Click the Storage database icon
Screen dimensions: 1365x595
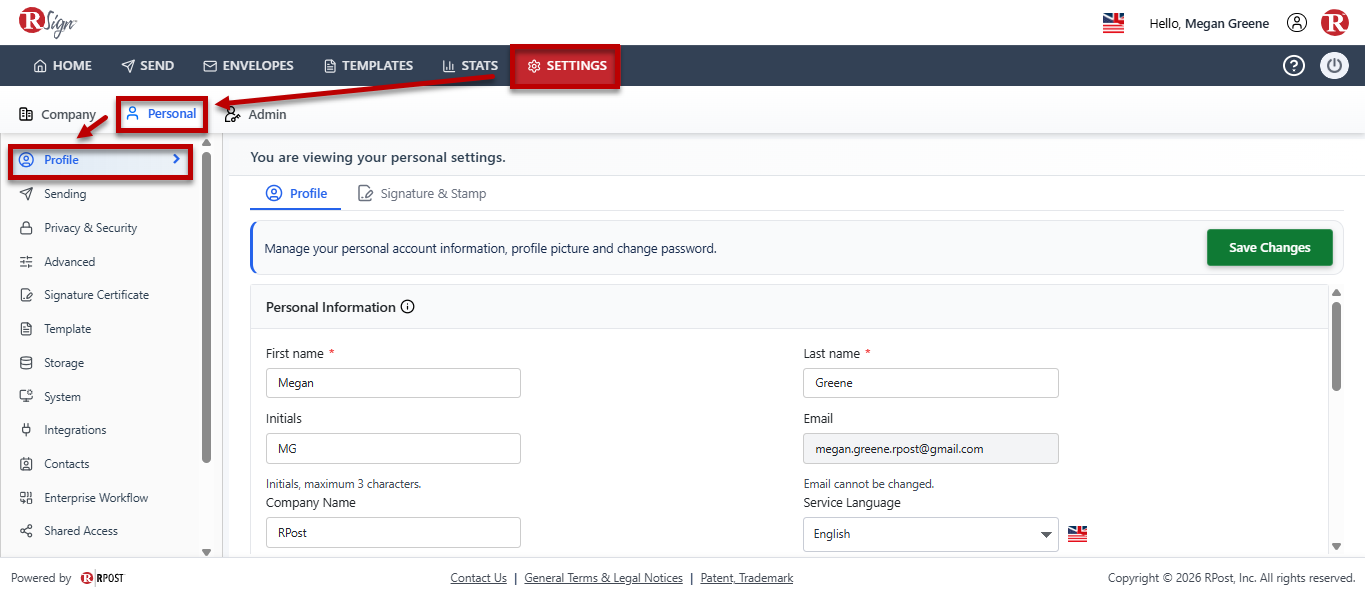(26, 363)
